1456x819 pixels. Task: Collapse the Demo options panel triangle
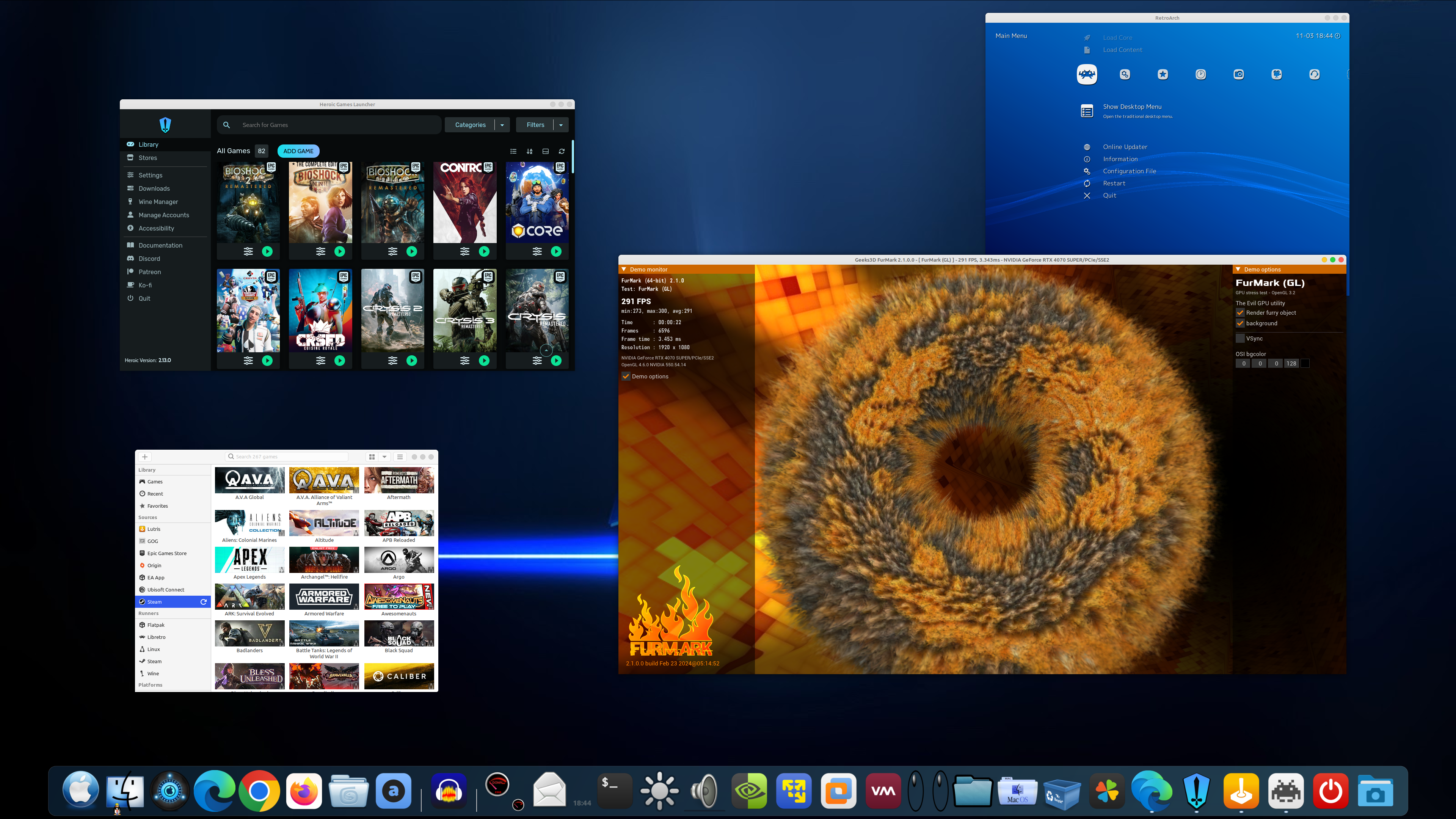tap(1238, 270)
